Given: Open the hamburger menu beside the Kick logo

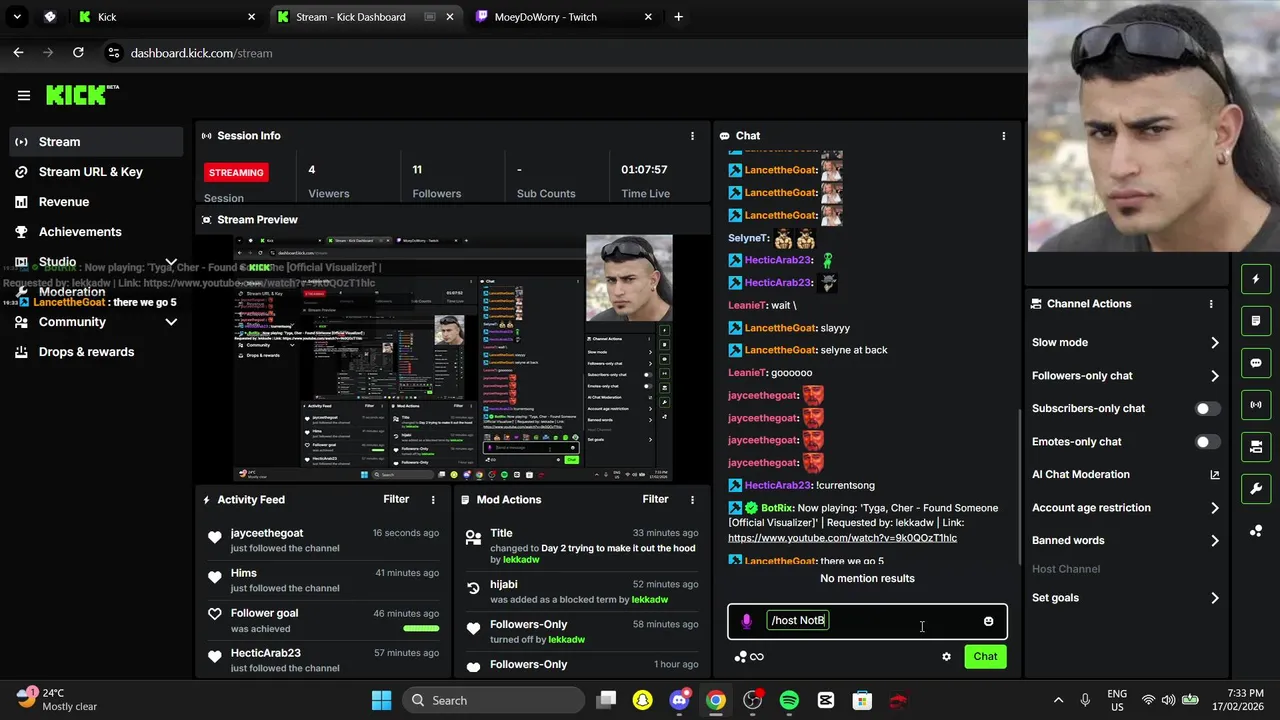Looking at the screenshot, I should coord(24,96).
